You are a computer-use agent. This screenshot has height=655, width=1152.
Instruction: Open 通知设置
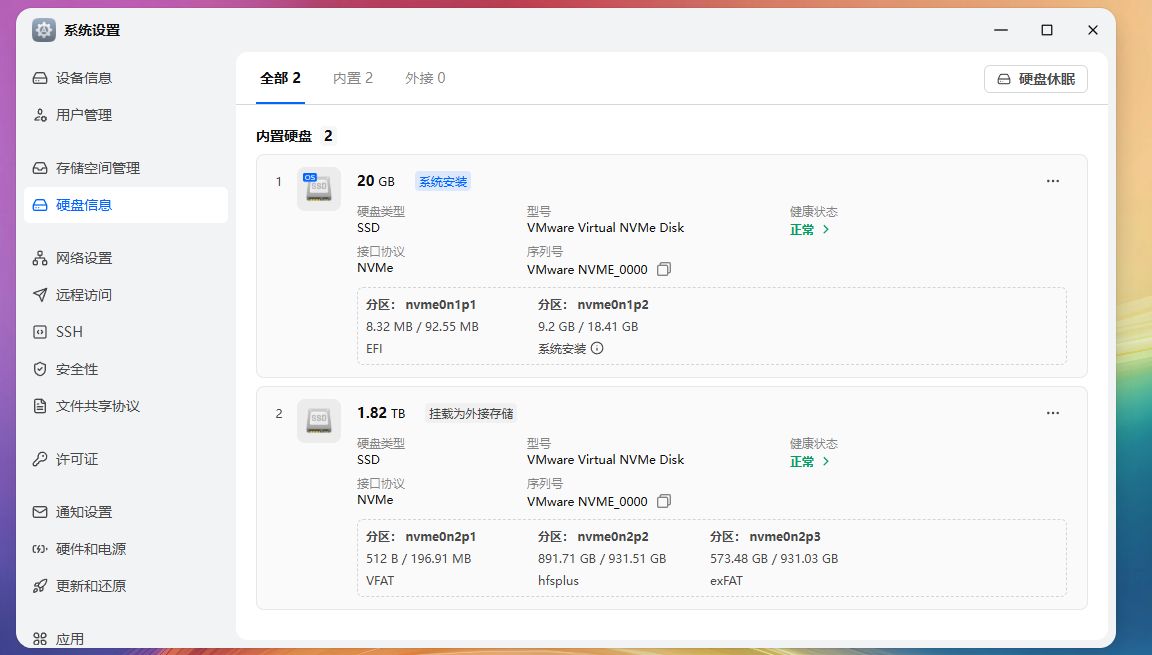tap(85, 511)
